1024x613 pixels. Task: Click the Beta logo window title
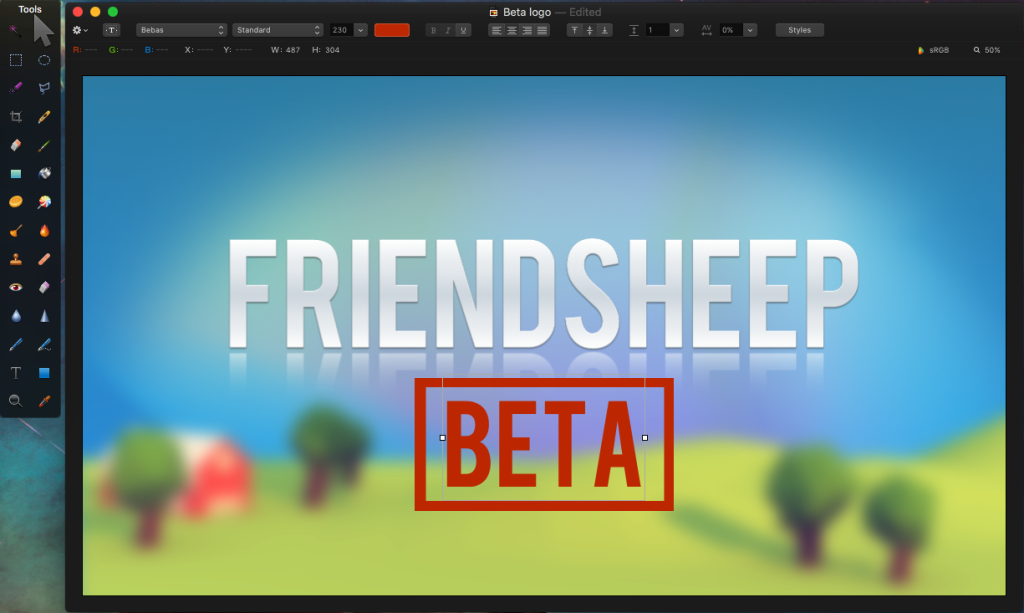tap(527, 12)
